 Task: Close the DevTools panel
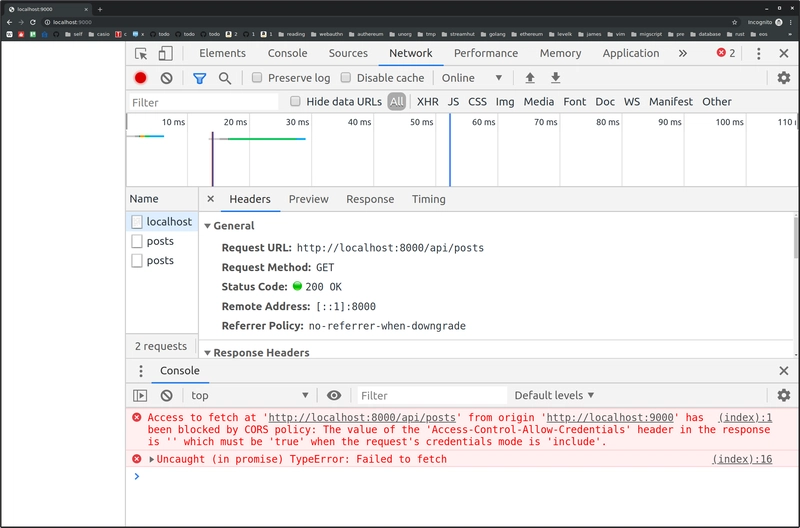[784, 54]
